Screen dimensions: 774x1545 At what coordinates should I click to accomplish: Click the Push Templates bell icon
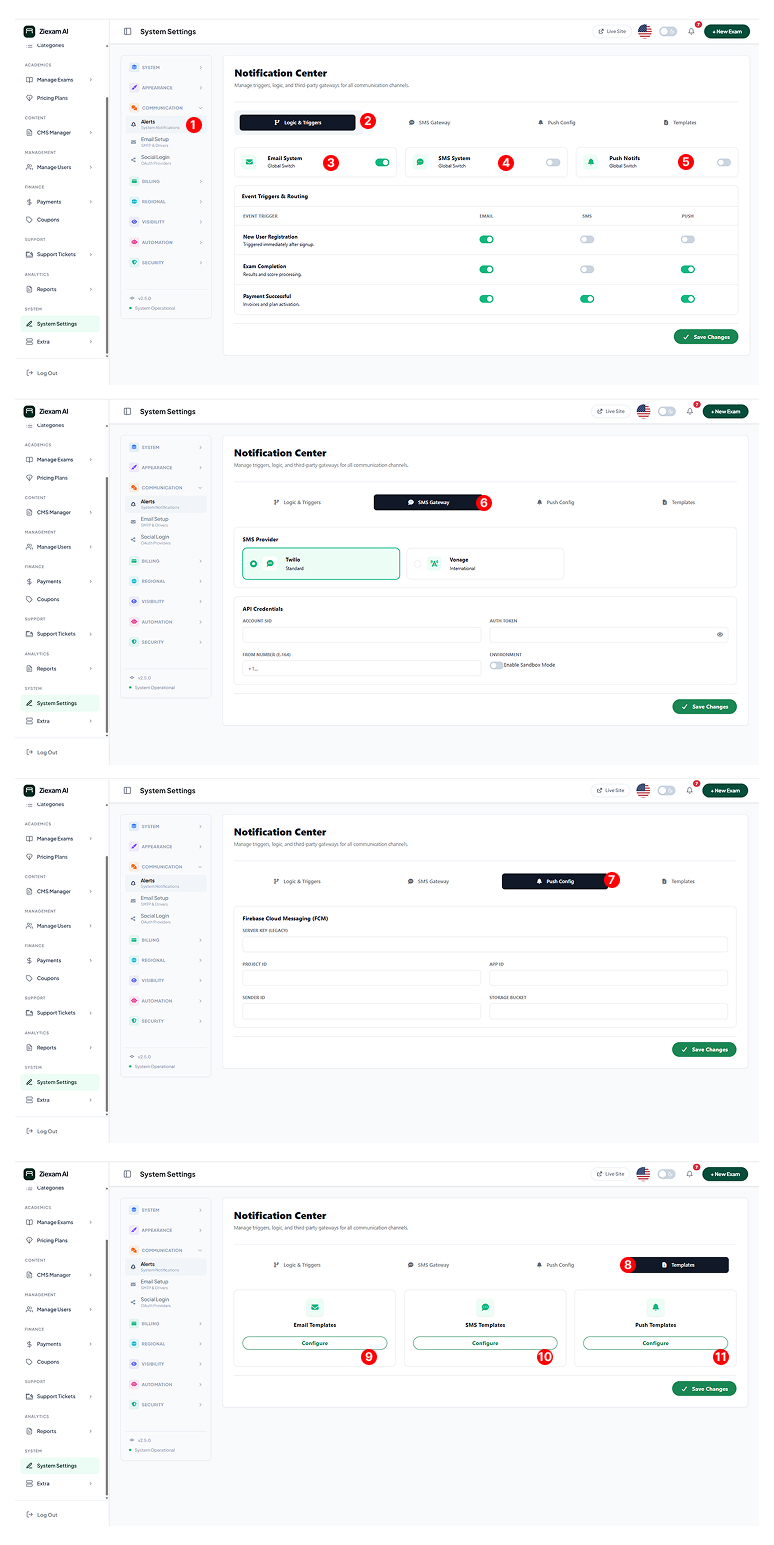[x=656, y=1307]
